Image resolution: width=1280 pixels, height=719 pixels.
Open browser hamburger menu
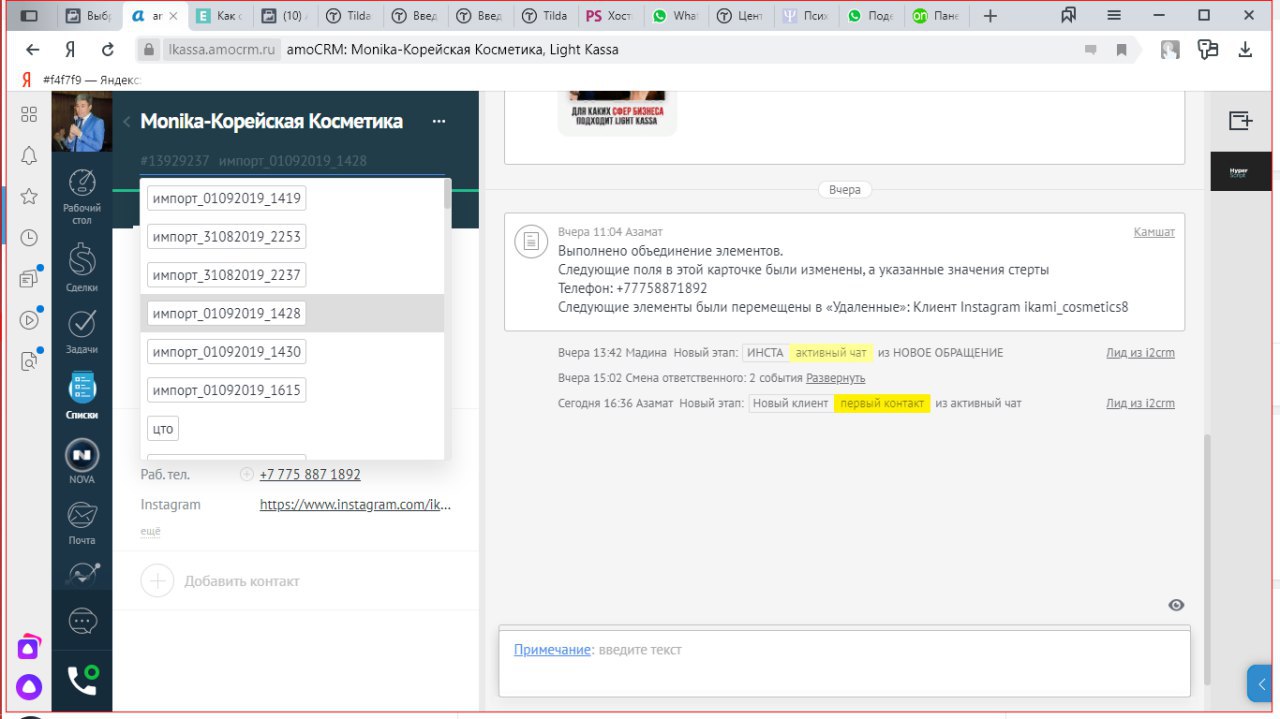click(1114, 16)
